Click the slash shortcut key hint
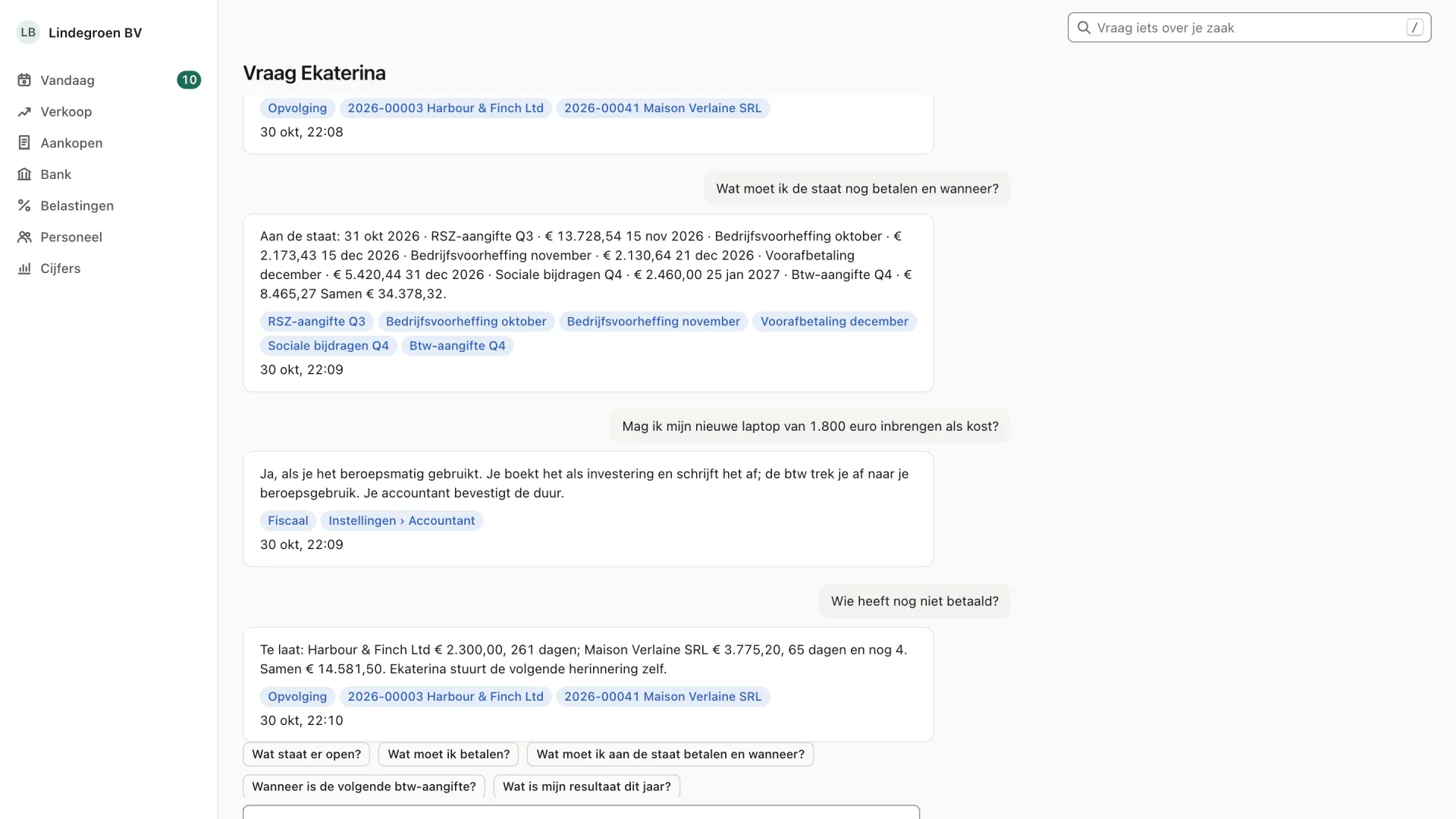Viewport: 1456px width, 819px height. [1414, 28]
